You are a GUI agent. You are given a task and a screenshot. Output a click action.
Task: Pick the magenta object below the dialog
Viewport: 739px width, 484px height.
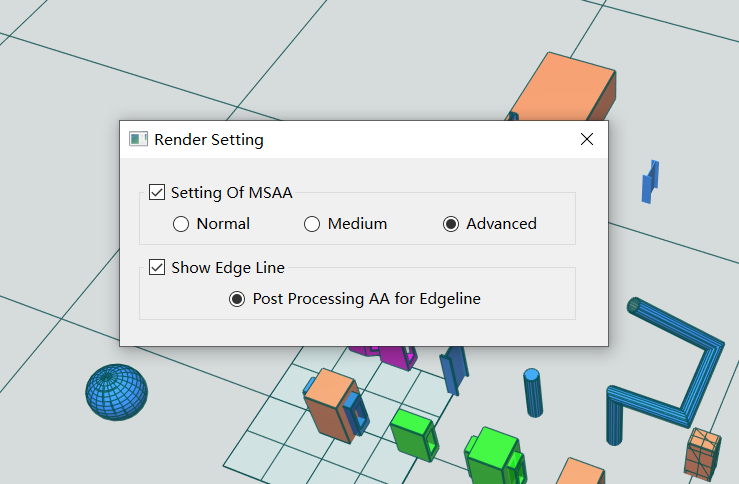click(x=384, y=357)
